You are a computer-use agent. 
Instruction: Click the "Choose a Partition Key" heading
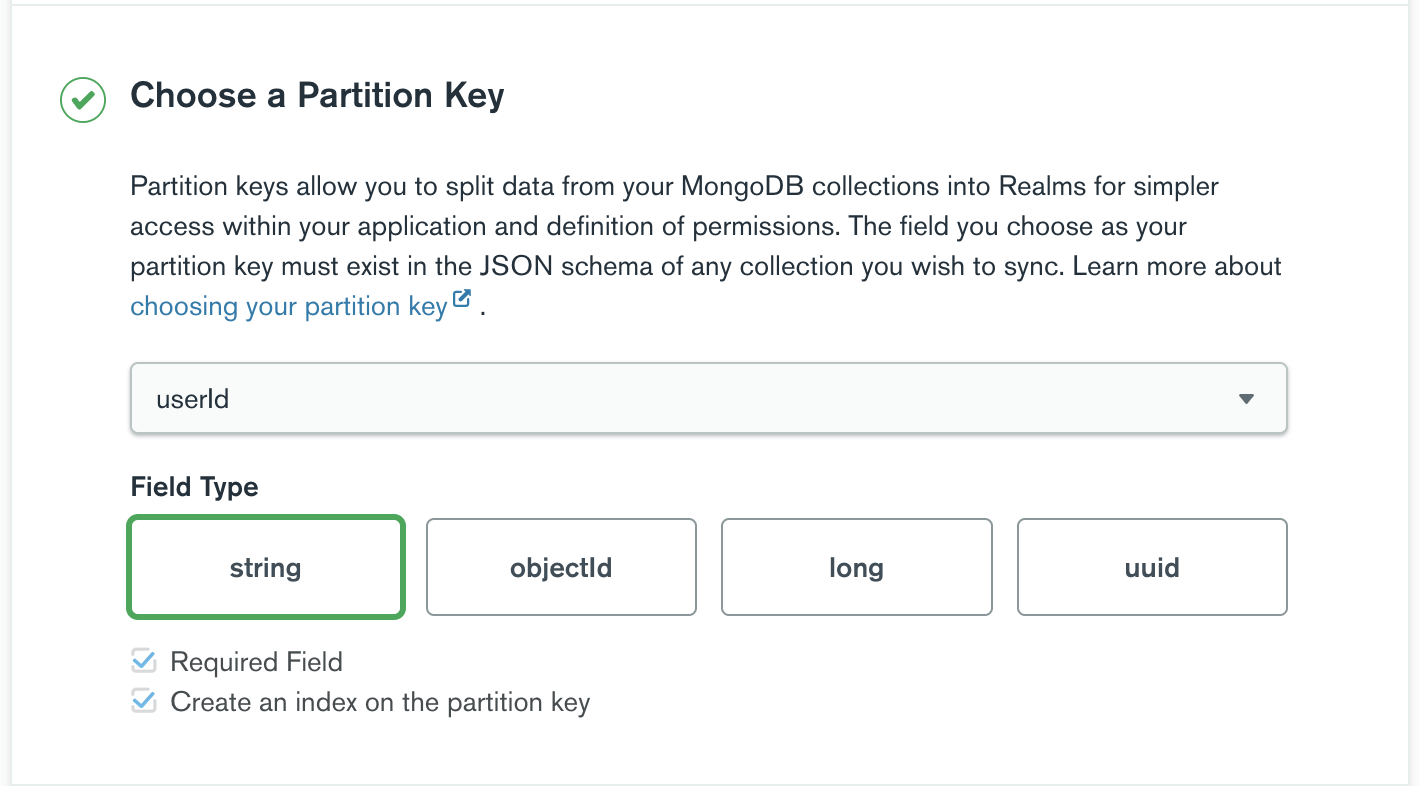pos(317,96)
